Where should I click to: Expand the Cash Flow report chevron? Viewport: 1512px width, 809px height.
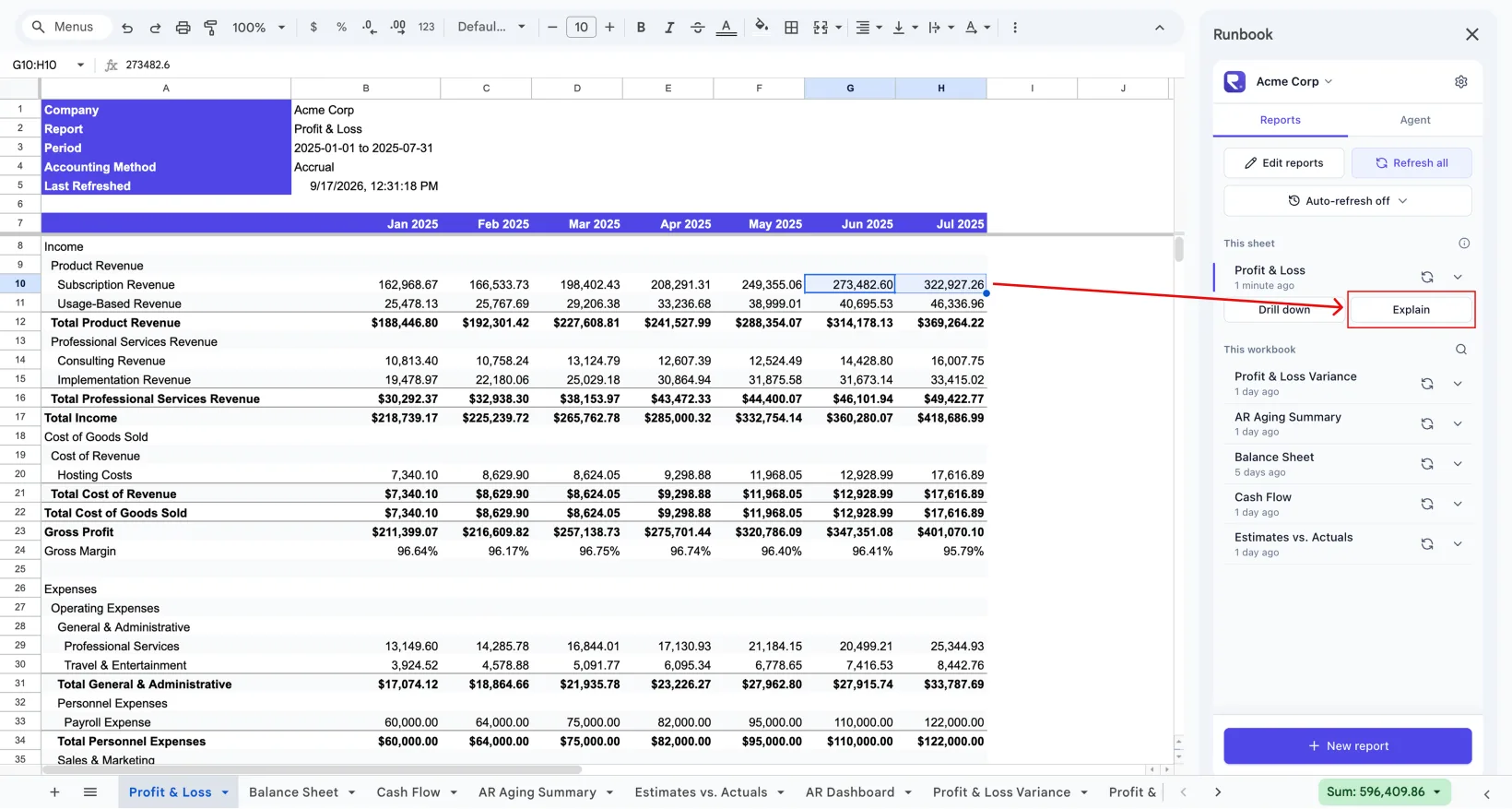(1458, 504)
